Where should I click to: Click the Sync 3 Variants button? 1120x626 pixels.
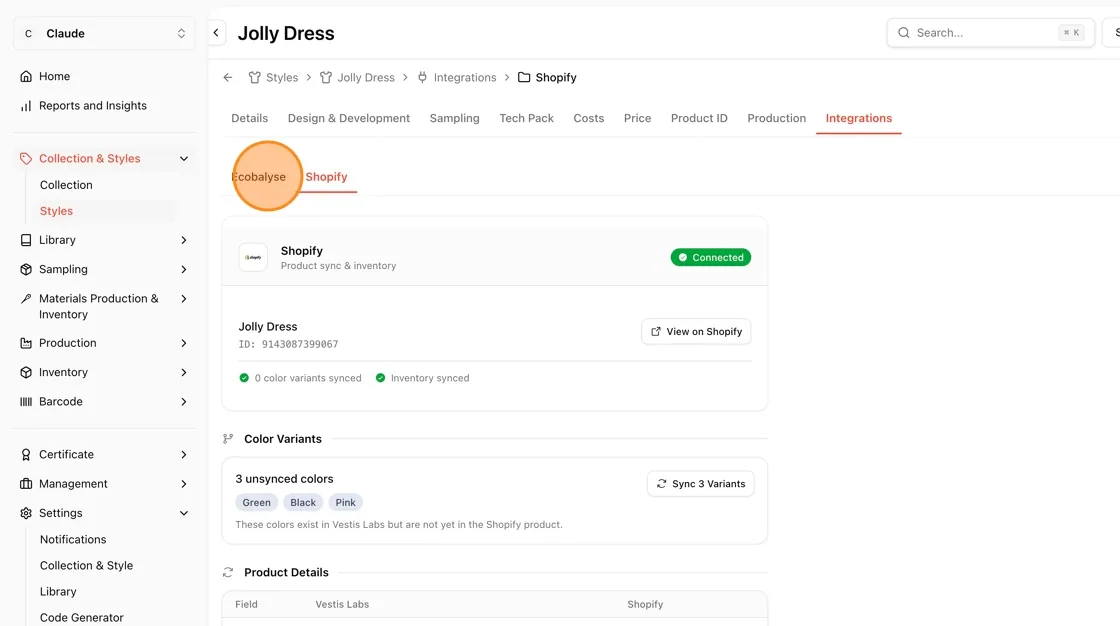pos(701,484)
